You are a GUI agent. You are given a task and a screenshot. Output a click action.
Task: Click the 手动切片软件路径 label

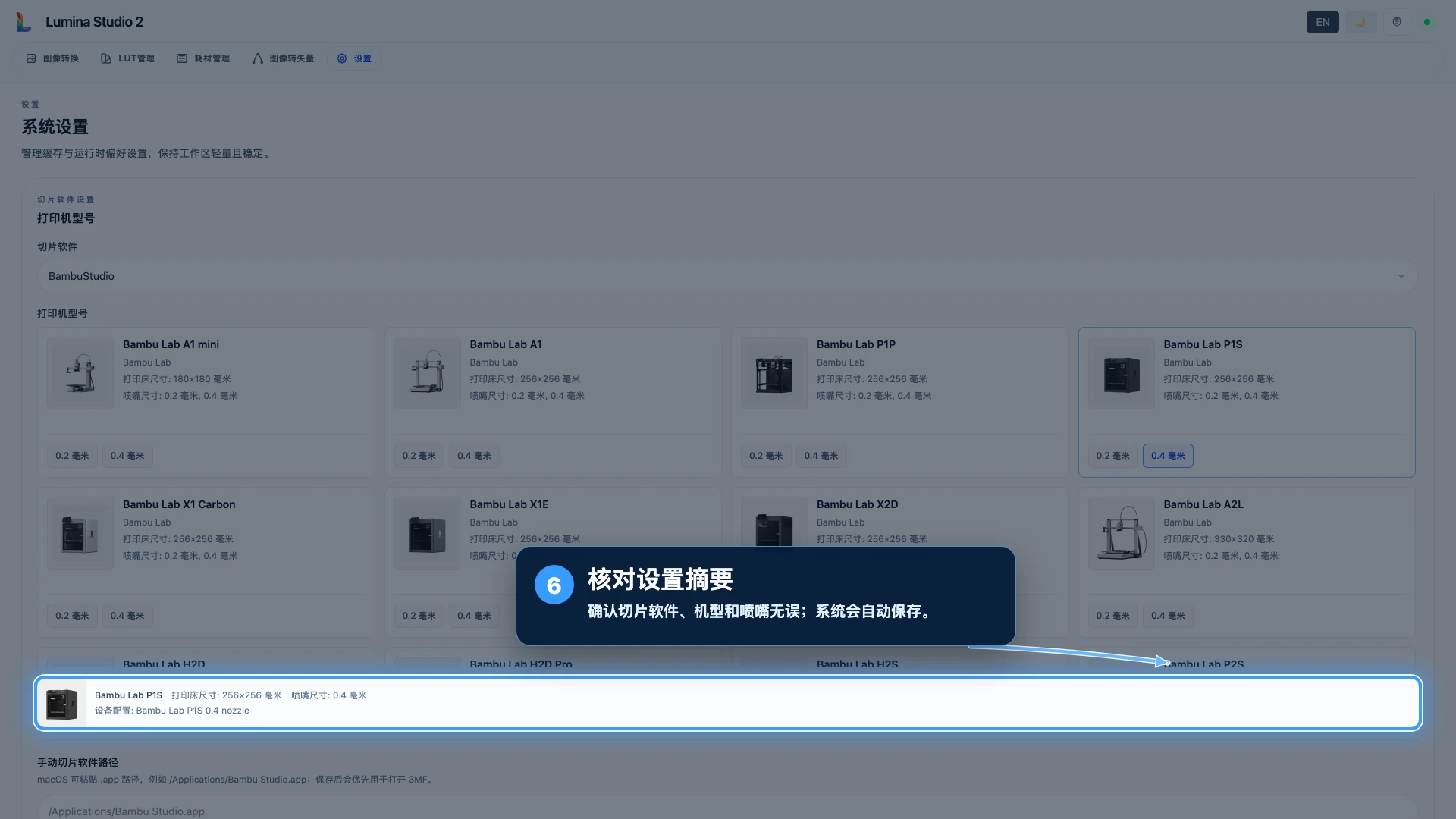77,763
